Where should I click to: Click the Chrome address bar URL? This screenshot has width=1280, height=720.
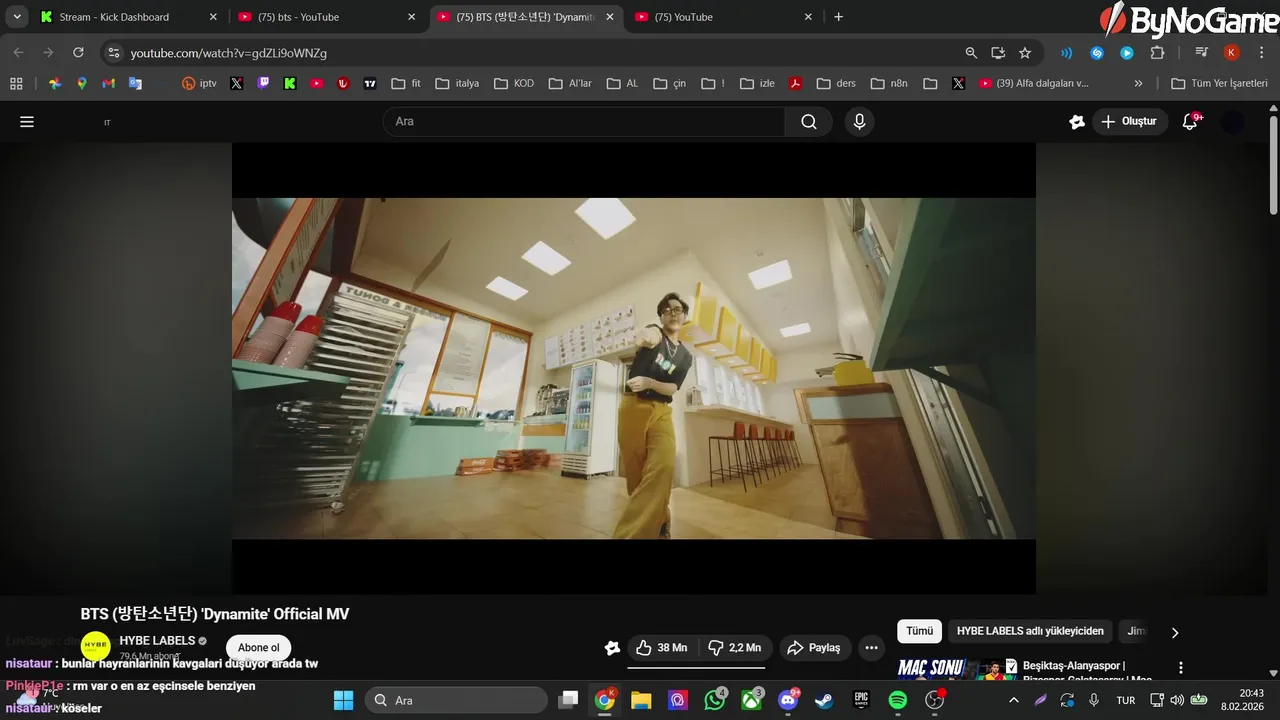tap(228, 53)
